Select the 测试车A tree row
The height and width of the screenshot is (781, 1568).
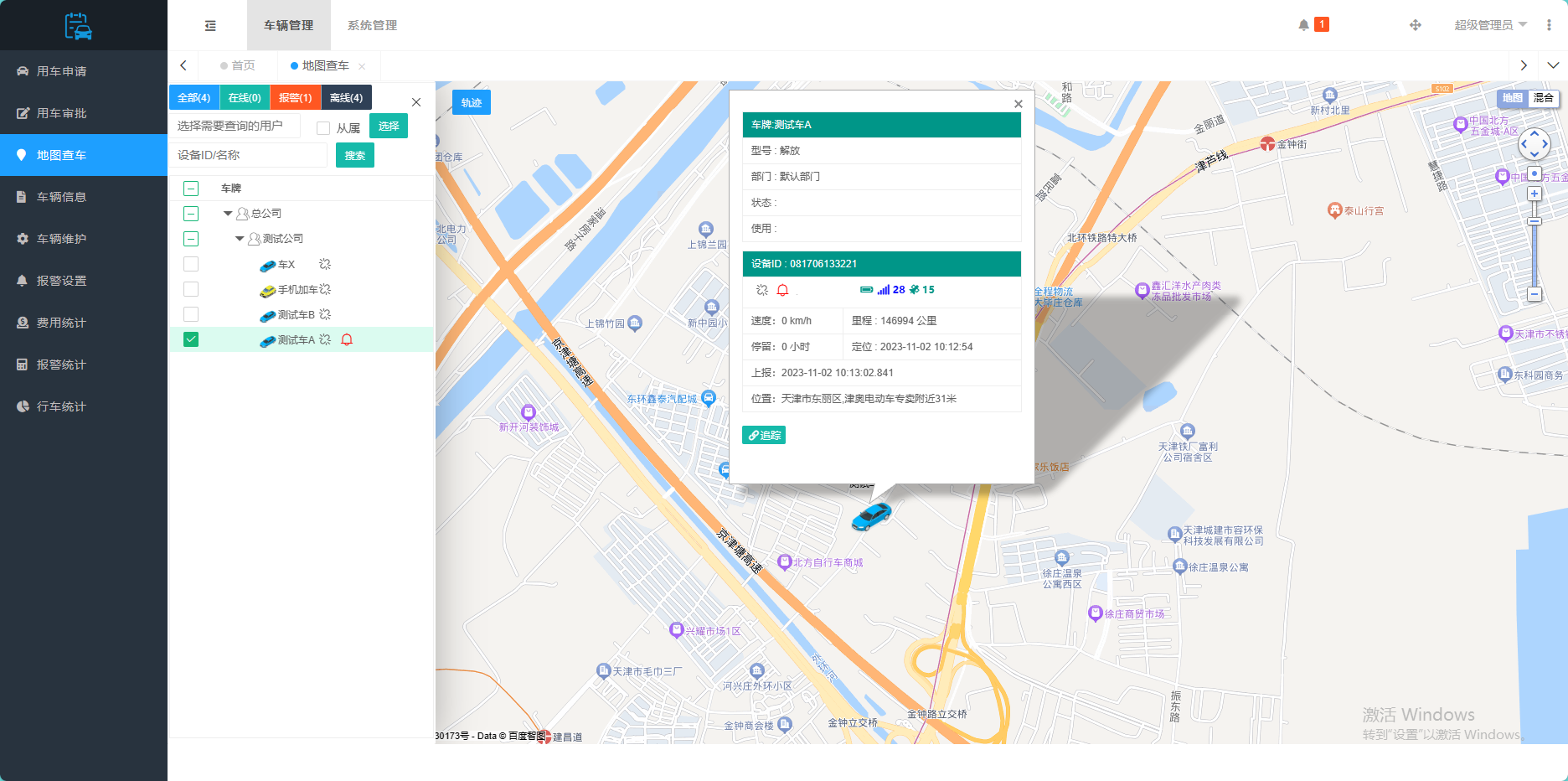pos(302,339)
